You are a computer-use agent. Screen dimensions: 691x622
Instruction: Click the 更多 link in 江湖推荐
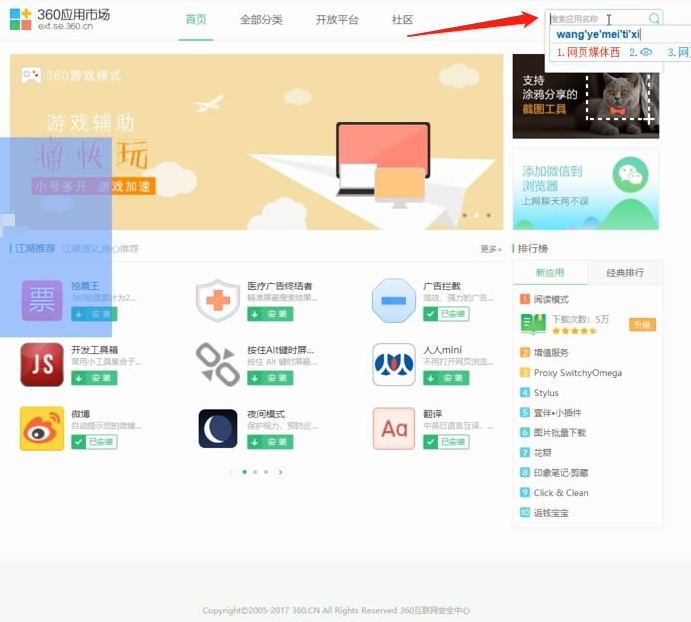click(x=490, y=249)
